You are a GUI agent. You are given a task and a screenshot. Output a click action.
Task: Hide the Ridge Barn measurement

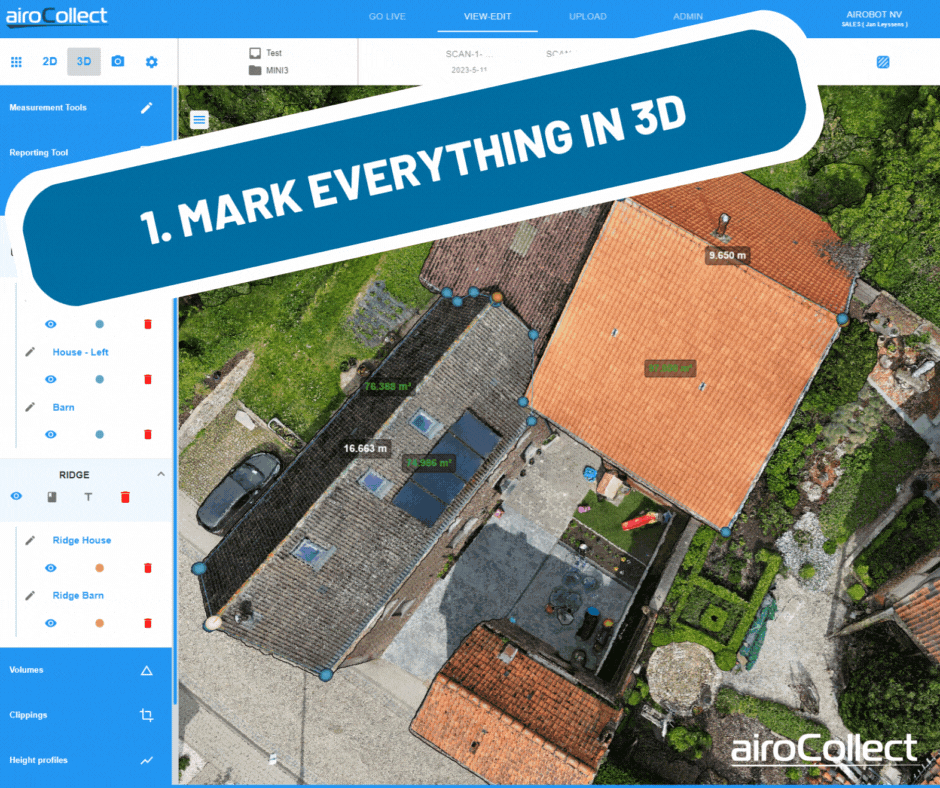50,623
